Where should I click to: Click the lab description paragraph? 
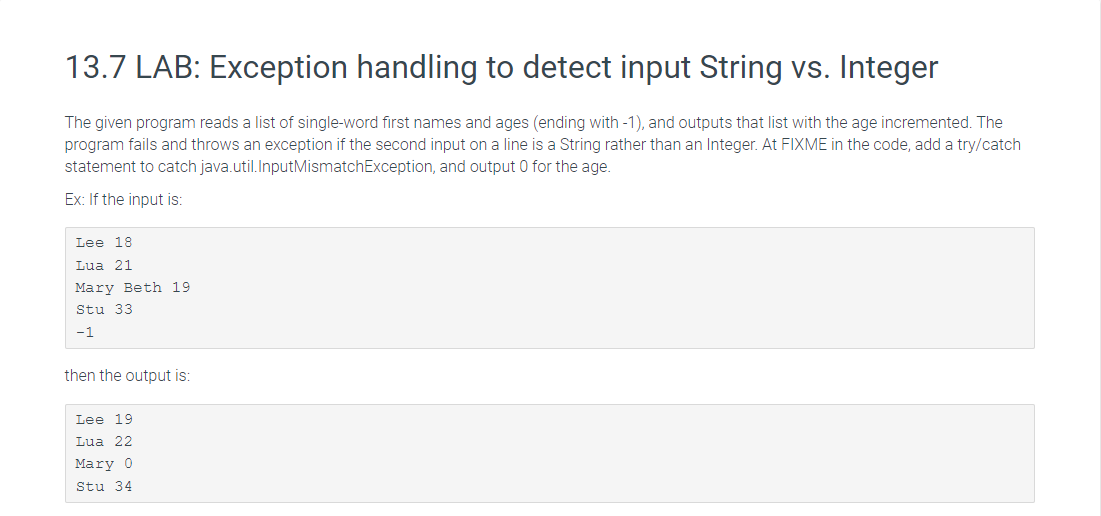(x=543, y=145)
